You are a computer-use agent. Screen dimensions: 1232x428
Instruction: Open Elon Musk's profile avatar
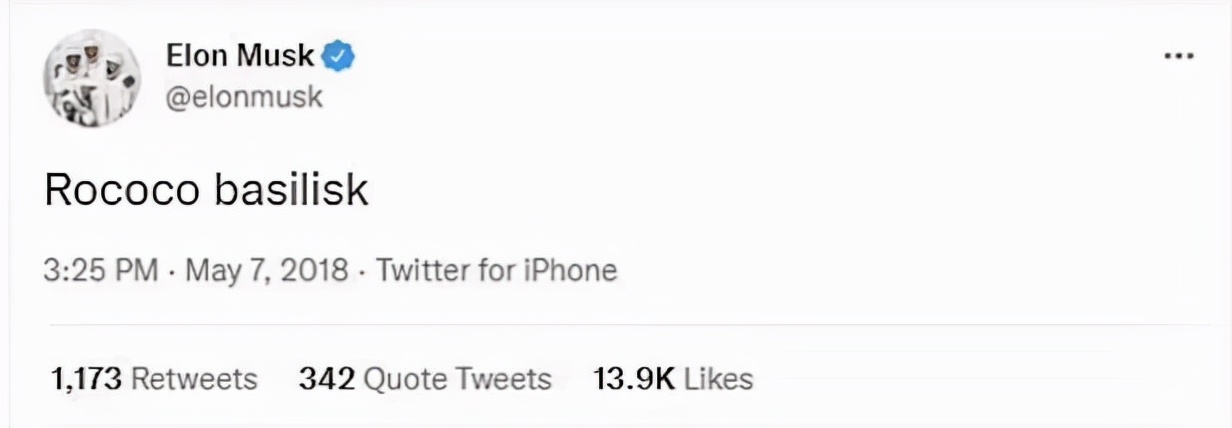(x=91, y=78)
